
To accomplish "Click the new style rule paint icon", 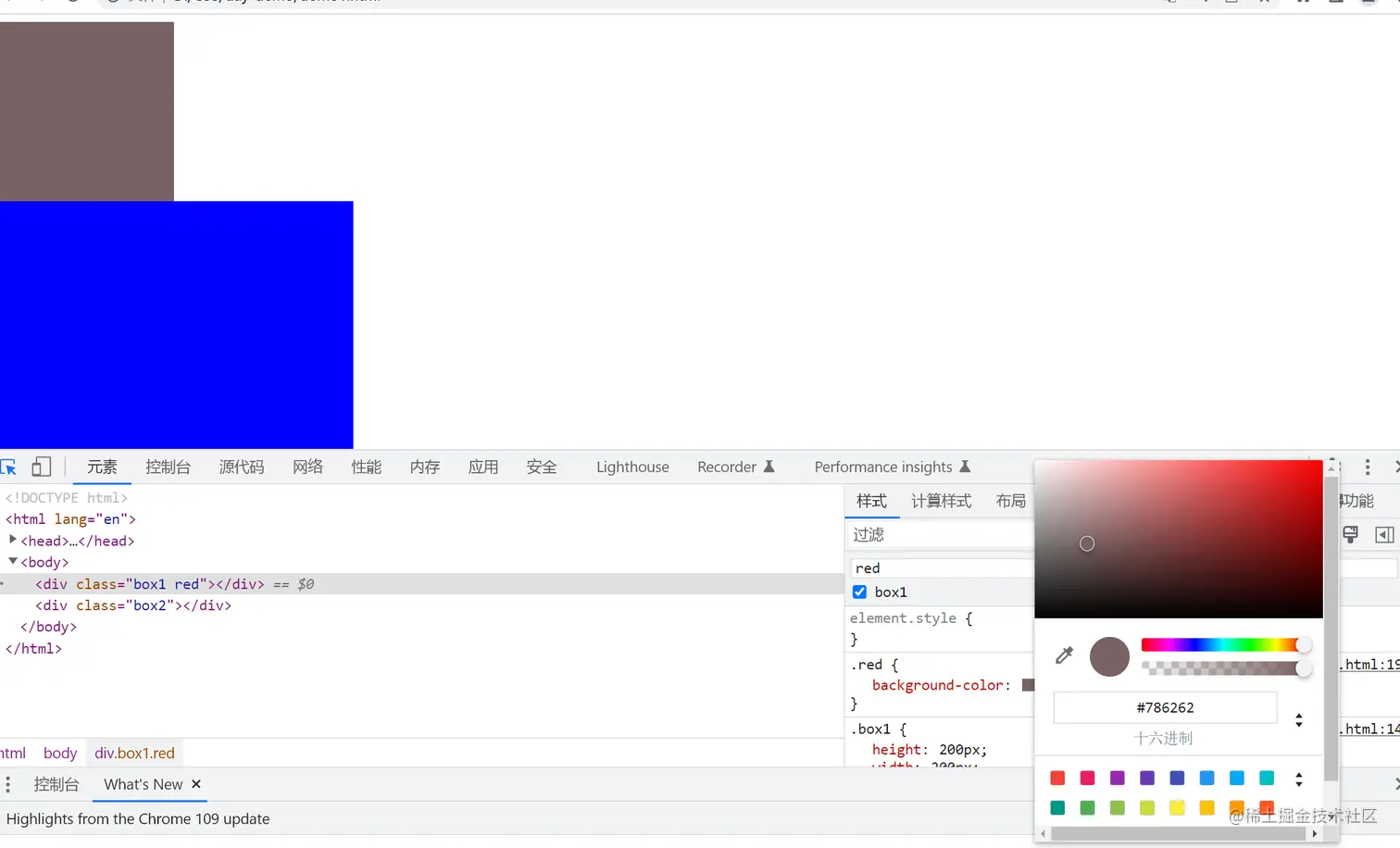I will (x=1351, y=534).
